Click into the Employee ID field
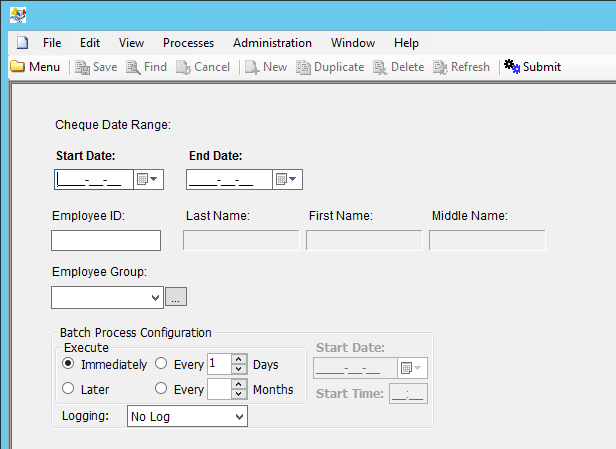The image size is (616, 449). point(105,240)
